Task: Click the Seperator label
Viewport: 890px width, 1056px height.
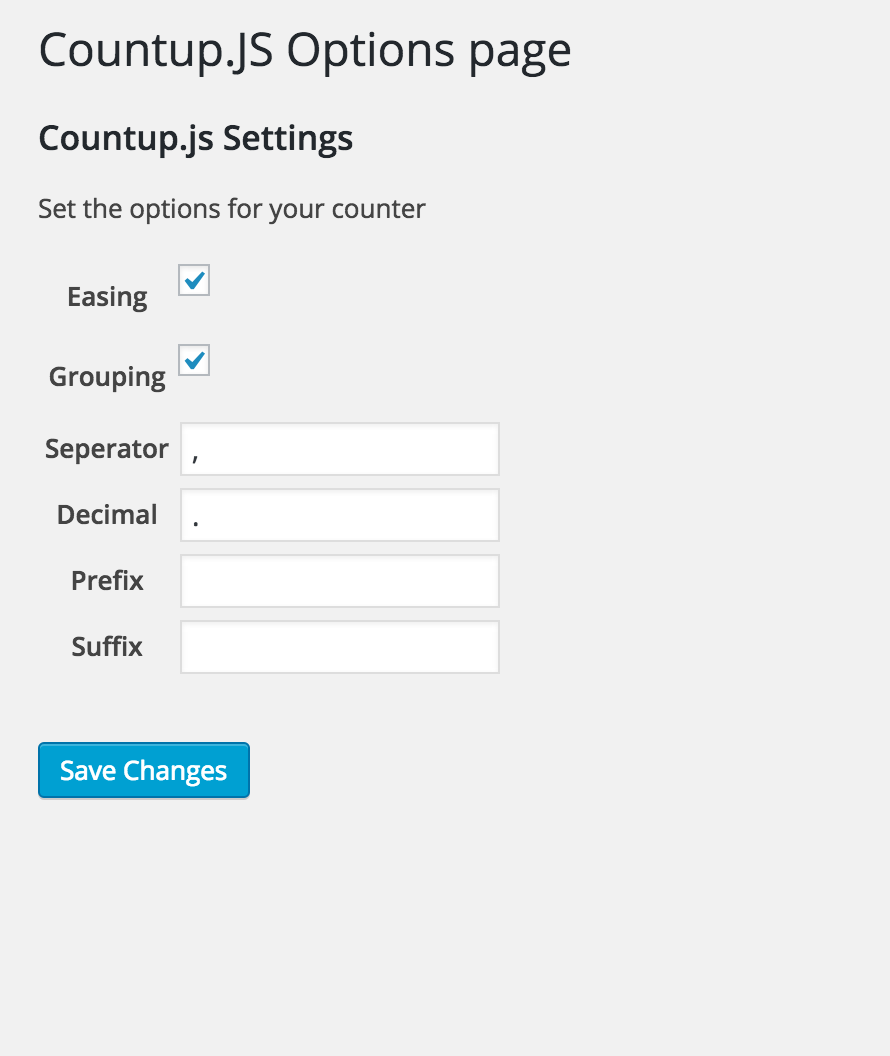Action: [107, 449]
